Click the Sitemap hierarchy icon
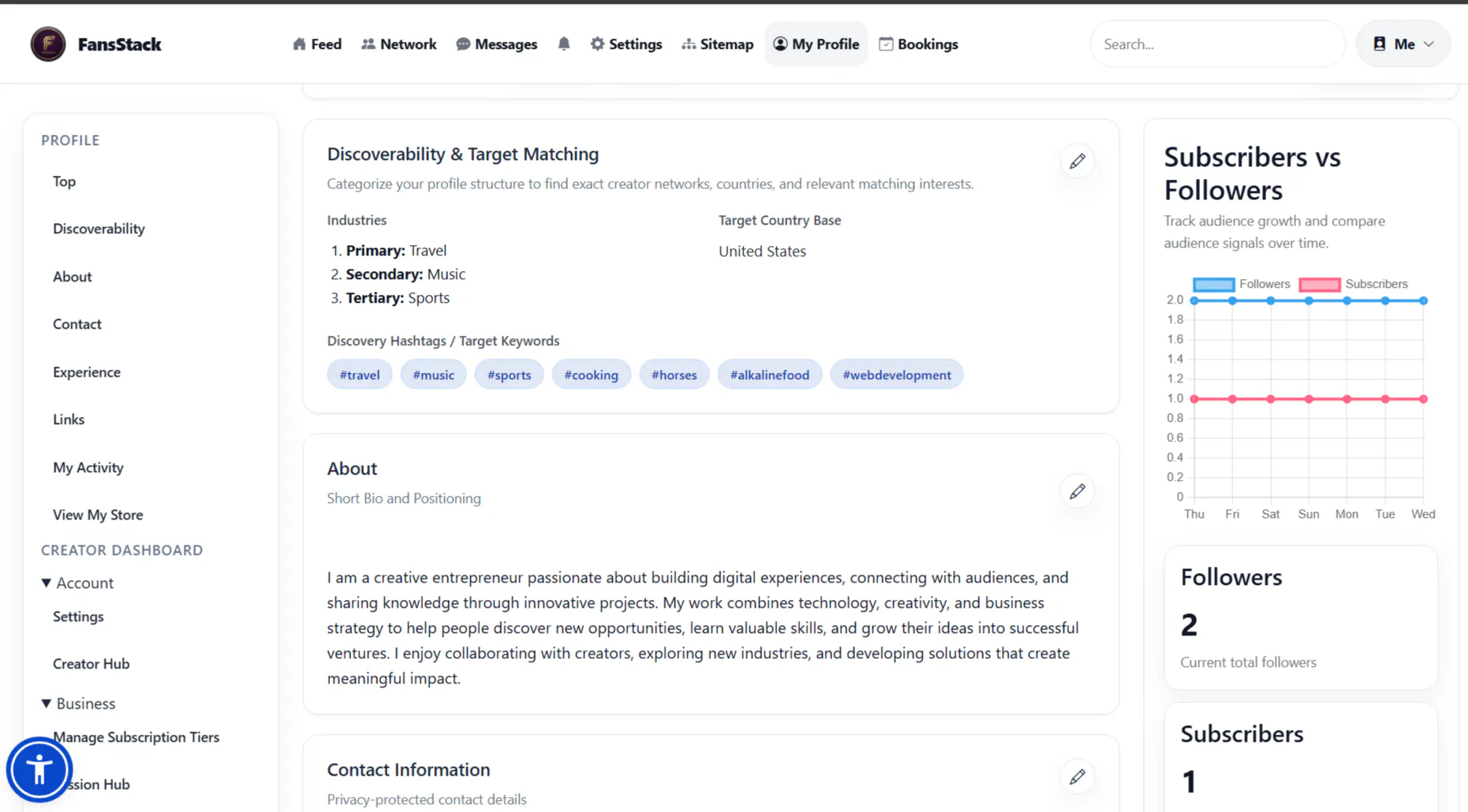This screenshot has height=812, width=1468. (x=689, y=44)
